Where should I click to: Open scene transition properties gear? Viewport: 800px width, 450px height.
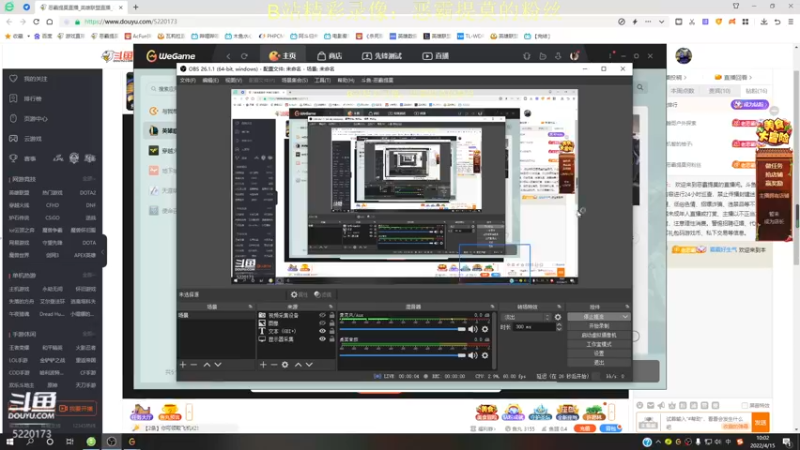point(558,317)
